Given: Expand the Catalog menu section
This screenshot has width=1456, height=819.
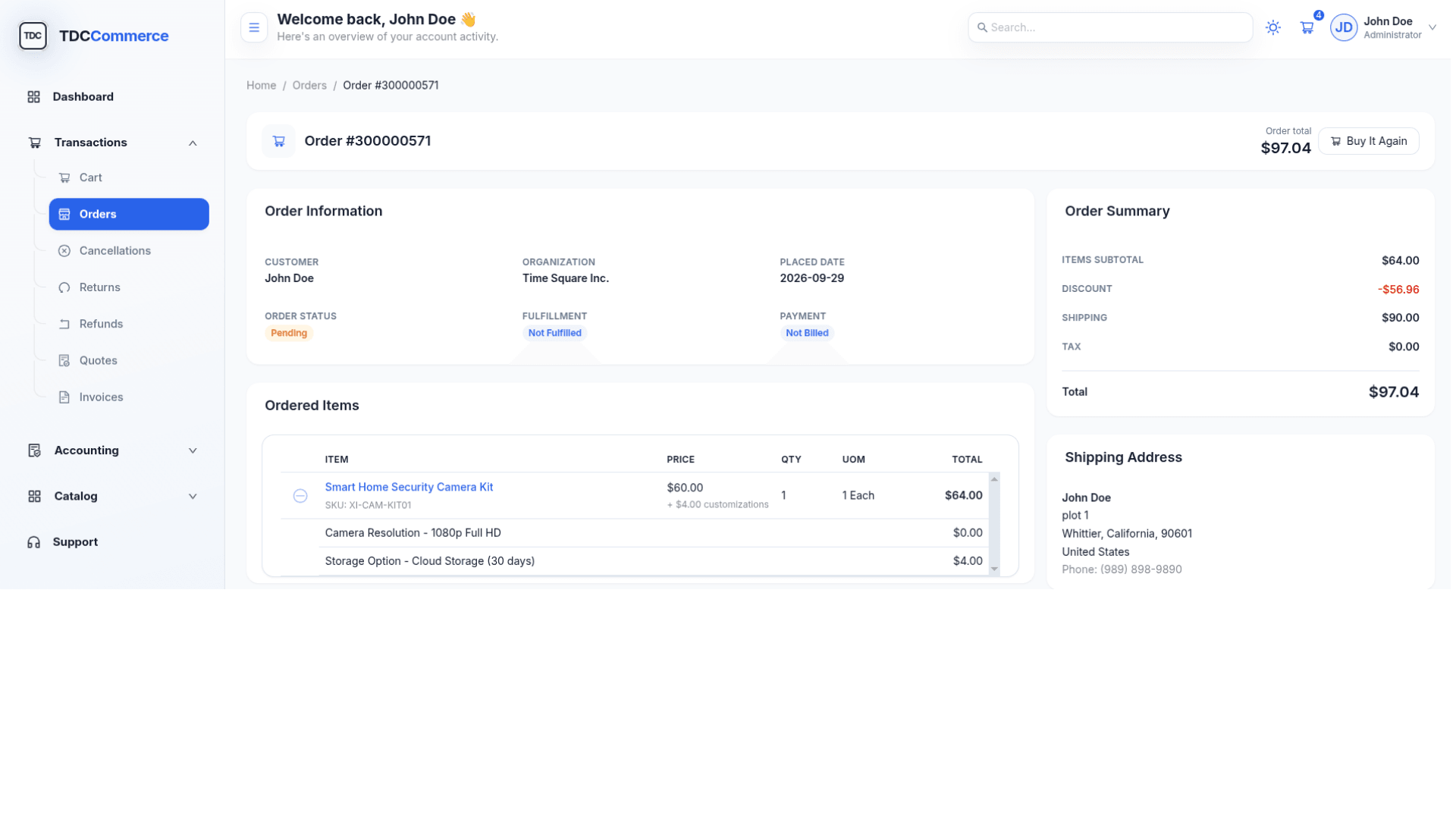Looking at the screenshot, I should (x=112, y=497).
